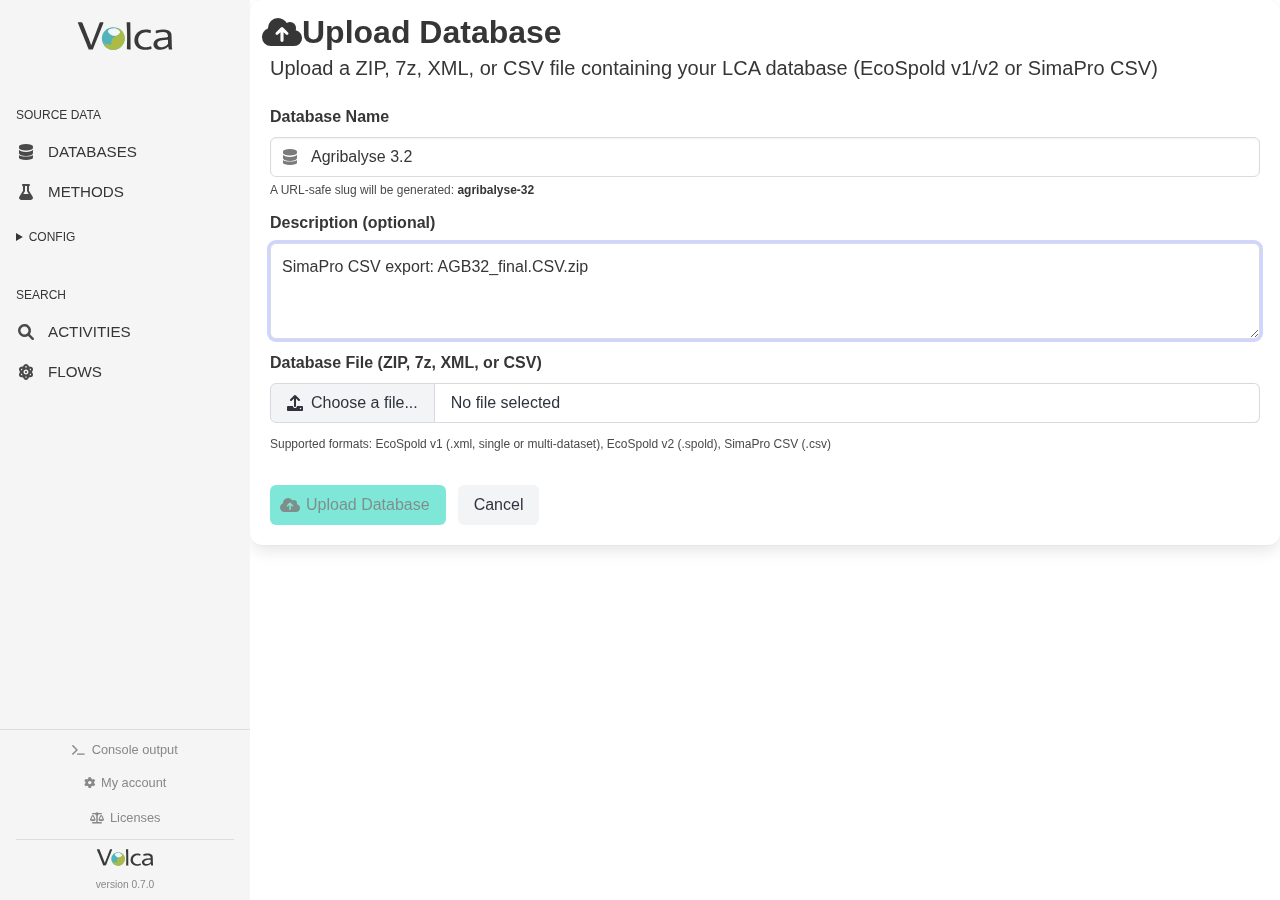Cancel the database upload
This screenshot has height=900, width=1280.
pyautogui.click(x=498, y=505)
